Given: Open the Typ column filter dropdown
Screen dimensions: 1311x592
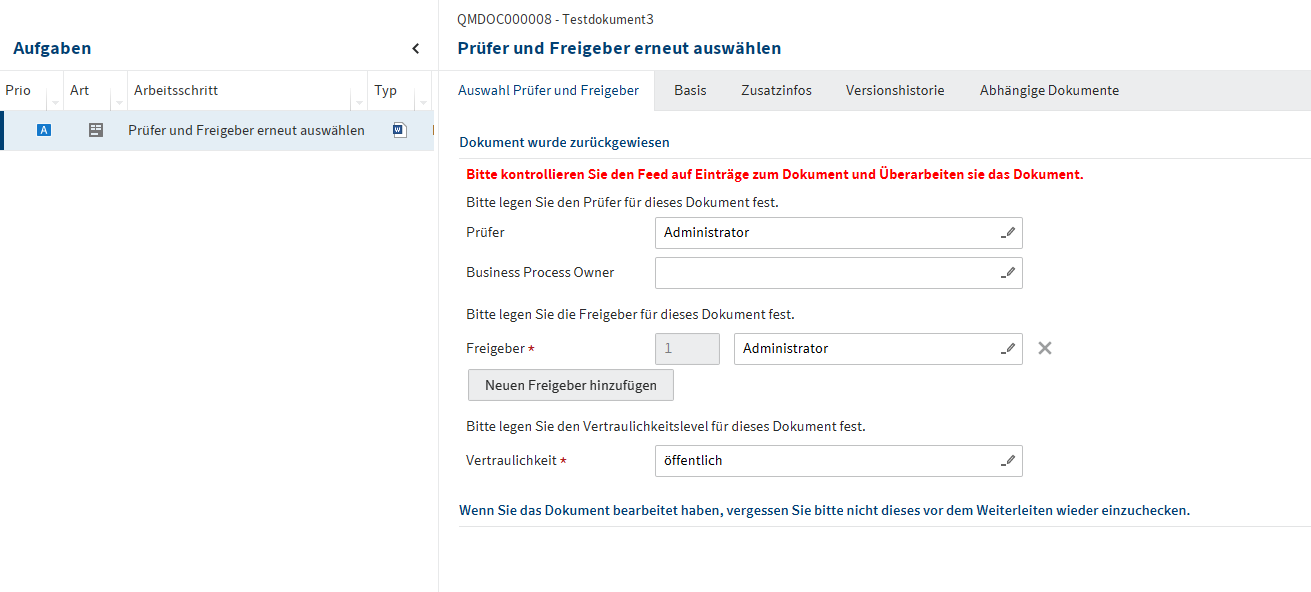Looking at the screenshot, I should 422,103.
